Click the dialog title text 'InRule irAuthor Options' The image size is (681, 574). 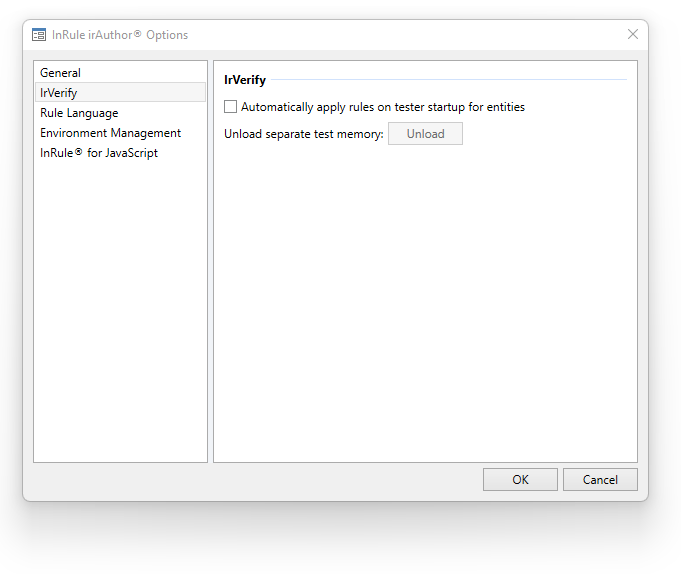(120, 35)
